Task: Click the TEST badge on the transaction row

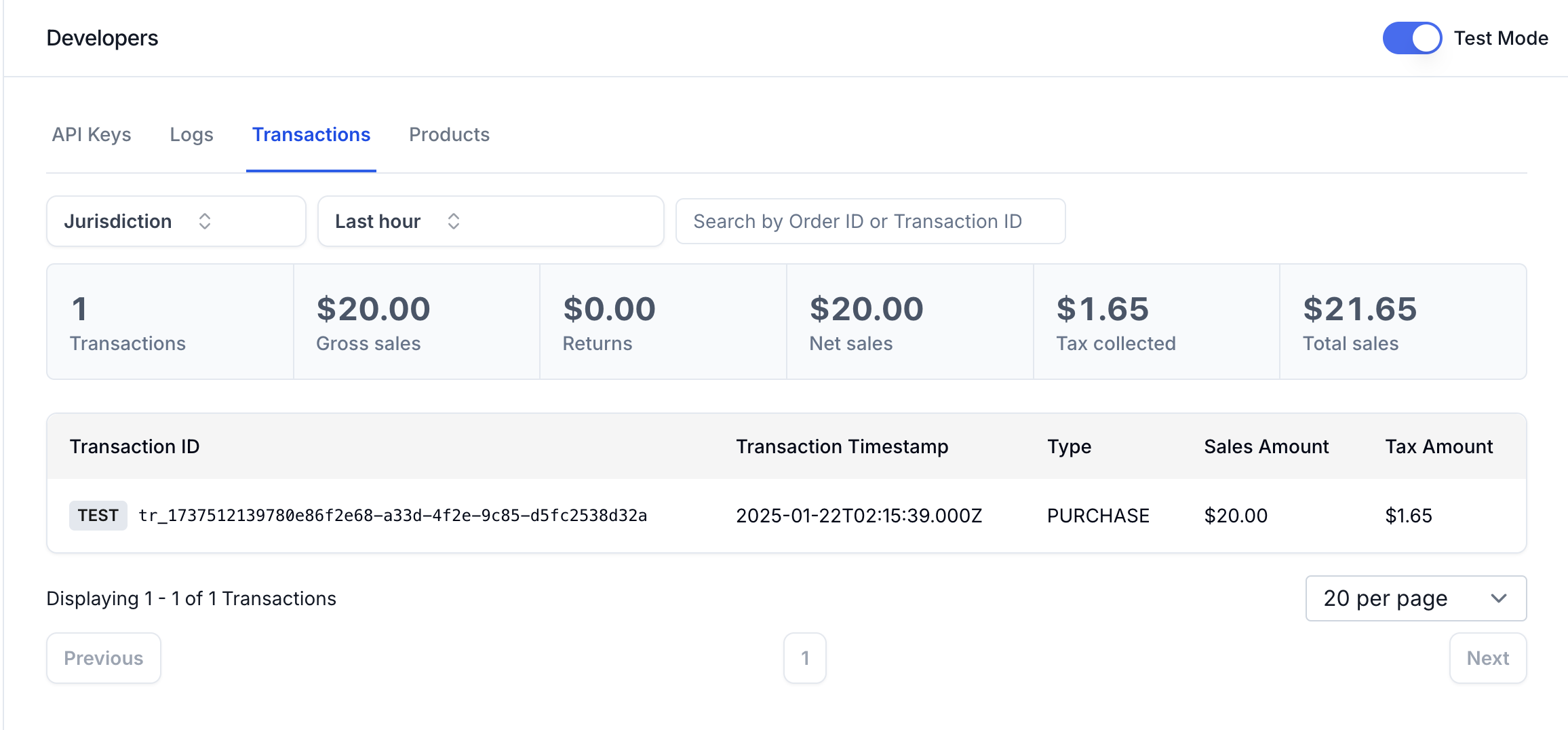Action: [x=98, y=516]
